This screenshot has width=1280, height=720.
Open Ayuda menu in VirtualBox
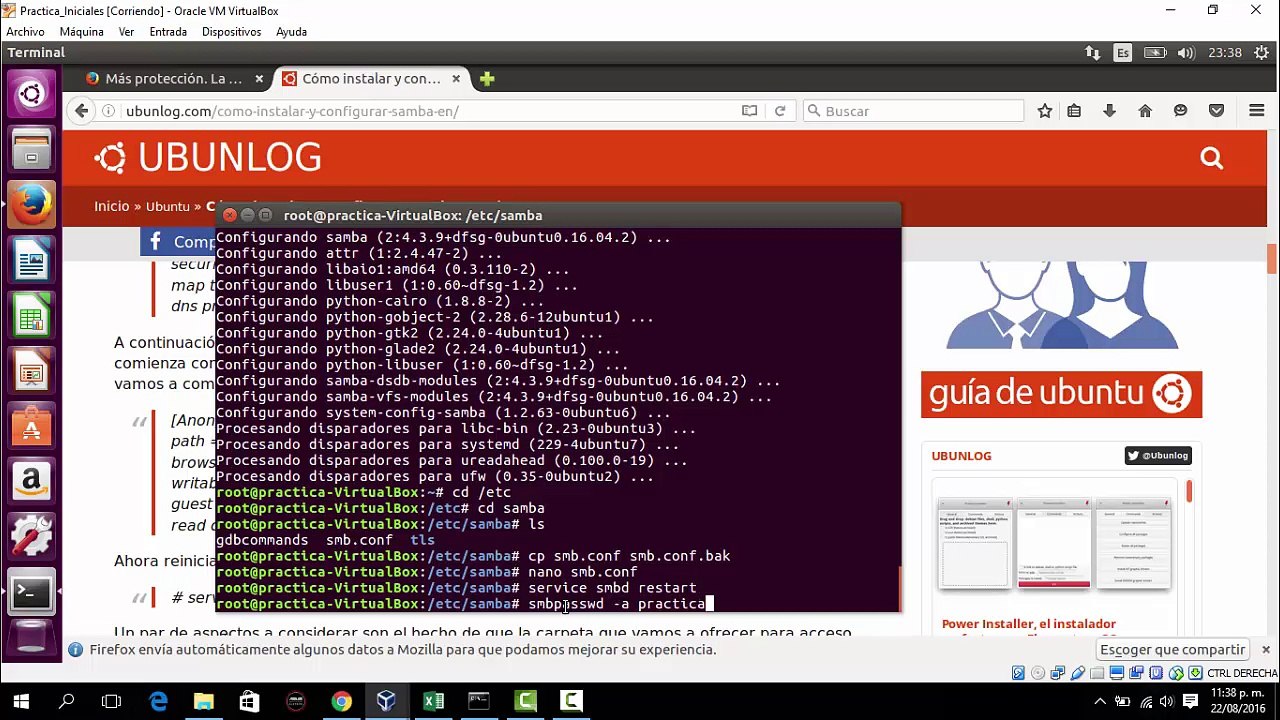tap(291, 32)
